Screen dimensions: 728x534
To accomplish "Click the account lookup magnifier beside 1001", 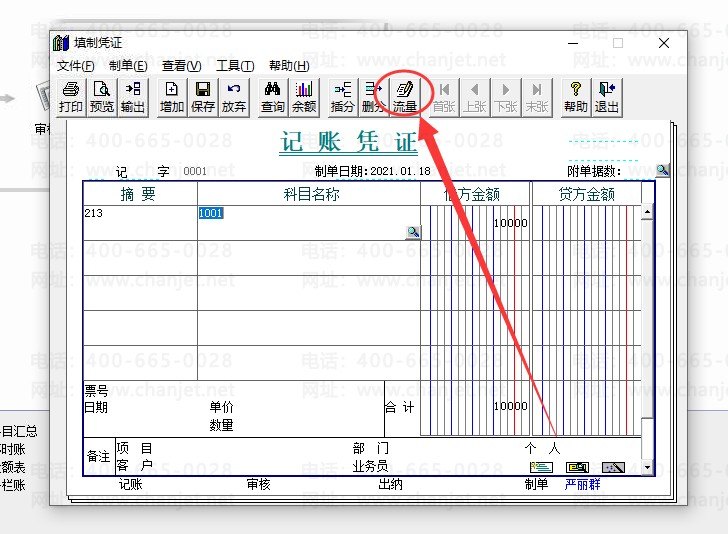I will point(413,232).
